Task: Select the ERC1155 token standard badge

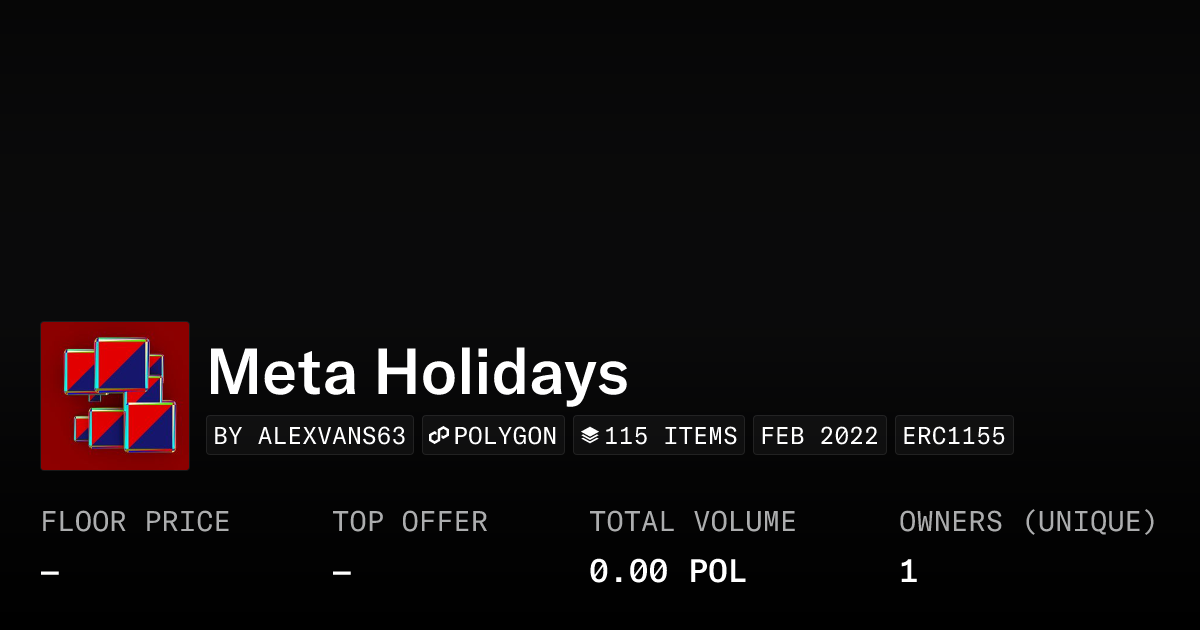Action: 954,436
